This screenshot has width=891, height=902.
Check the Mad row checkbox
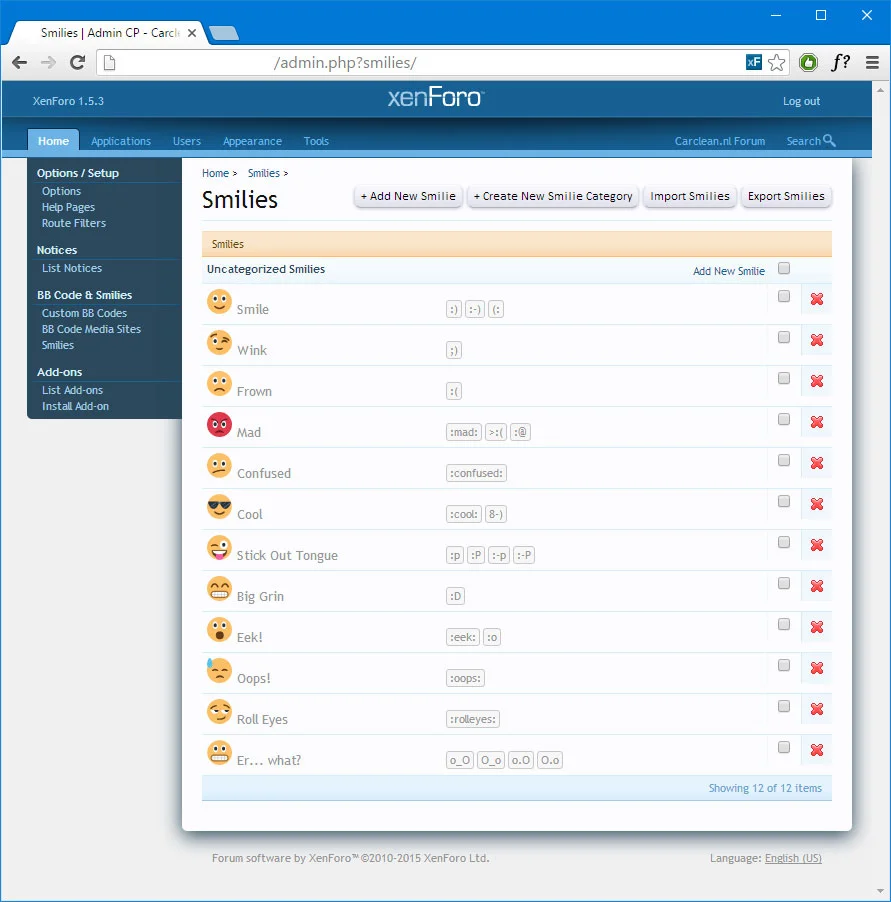click(783, 419)
